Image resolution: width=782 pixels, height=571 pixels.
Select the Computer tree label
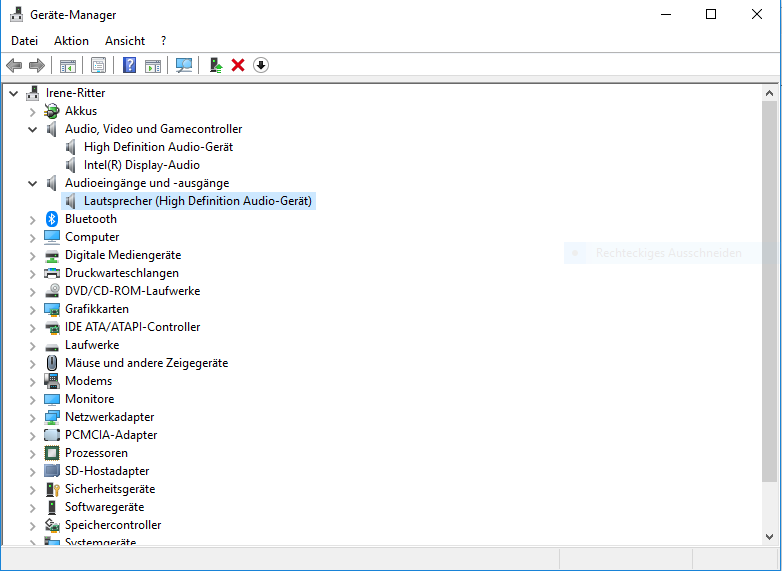click(92, 237)
